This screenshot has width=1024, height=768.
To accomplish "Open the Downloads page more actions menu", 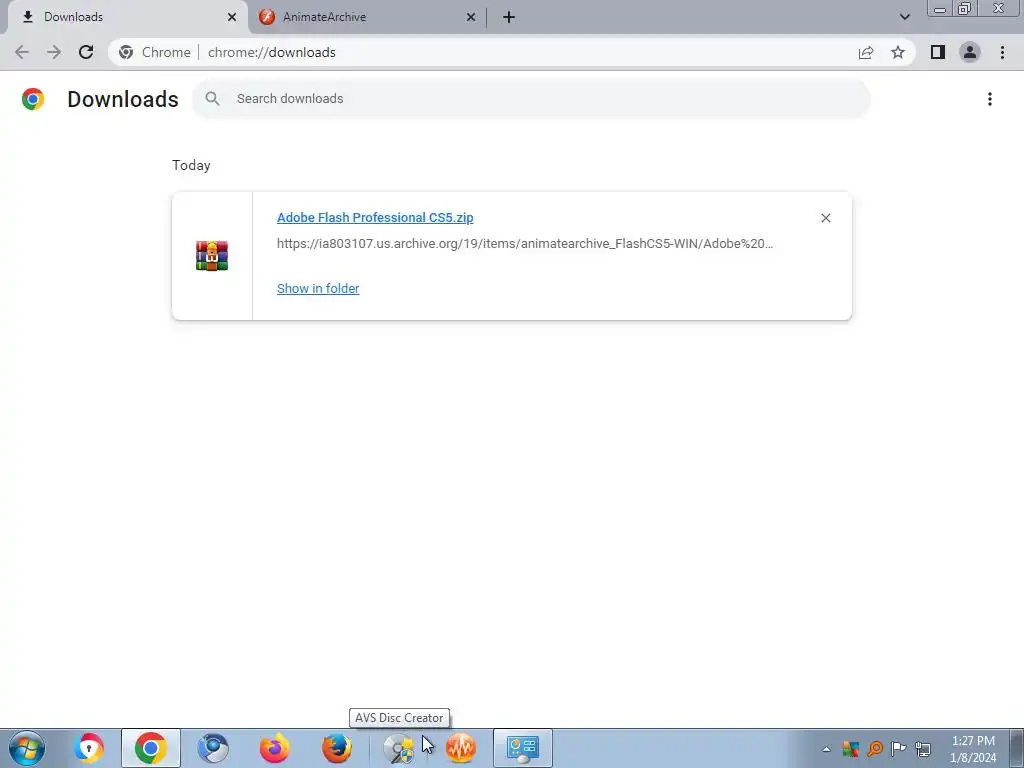I will [990, 99].
